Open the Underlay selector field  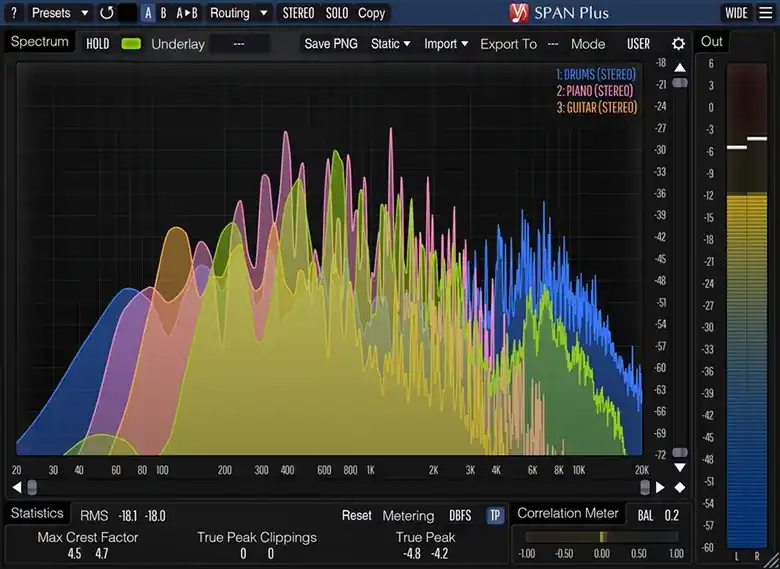pos(239,44)
